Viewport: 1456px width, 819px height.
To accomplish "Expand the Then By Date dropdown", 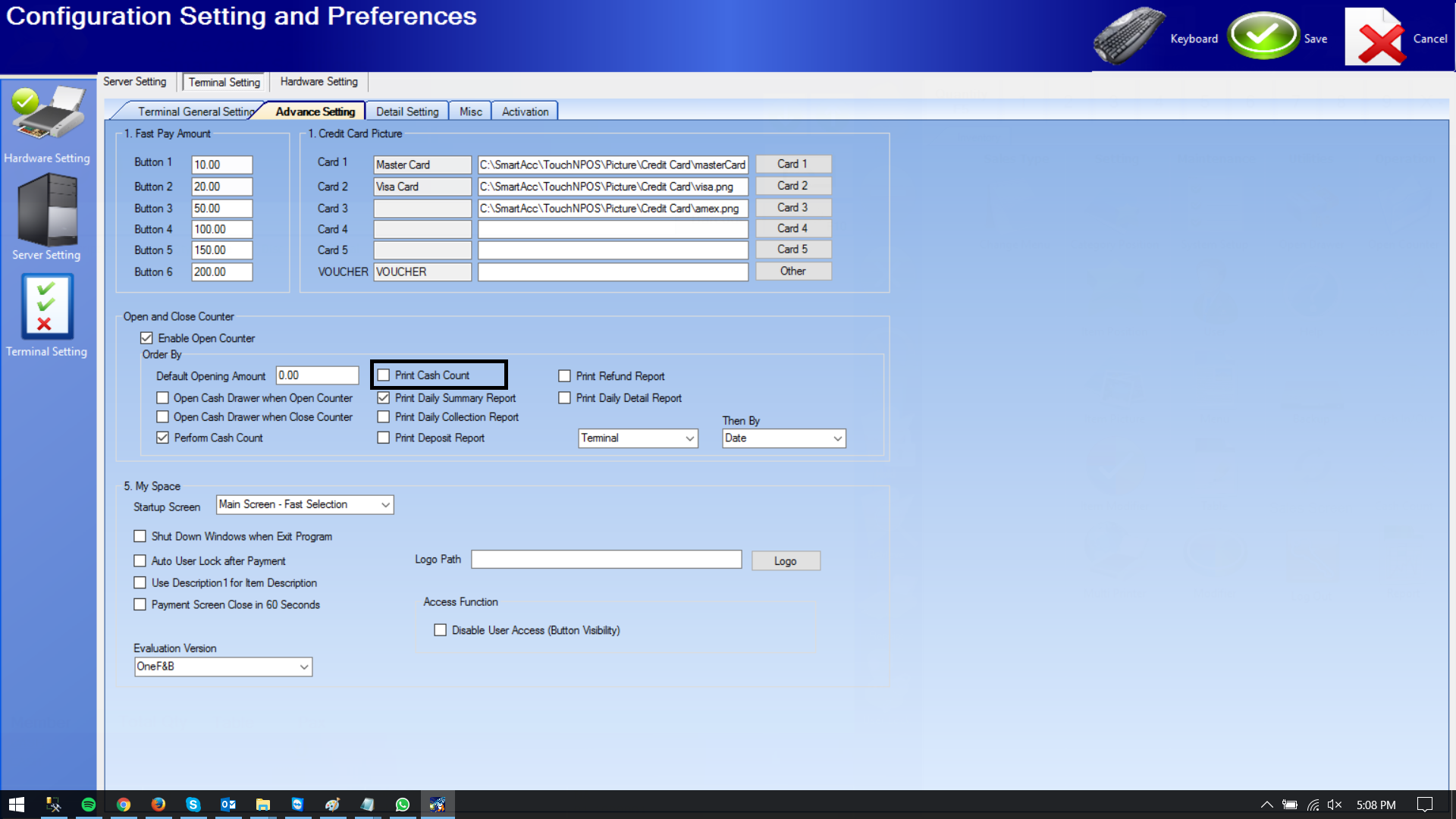I will (x=837, y=438).
